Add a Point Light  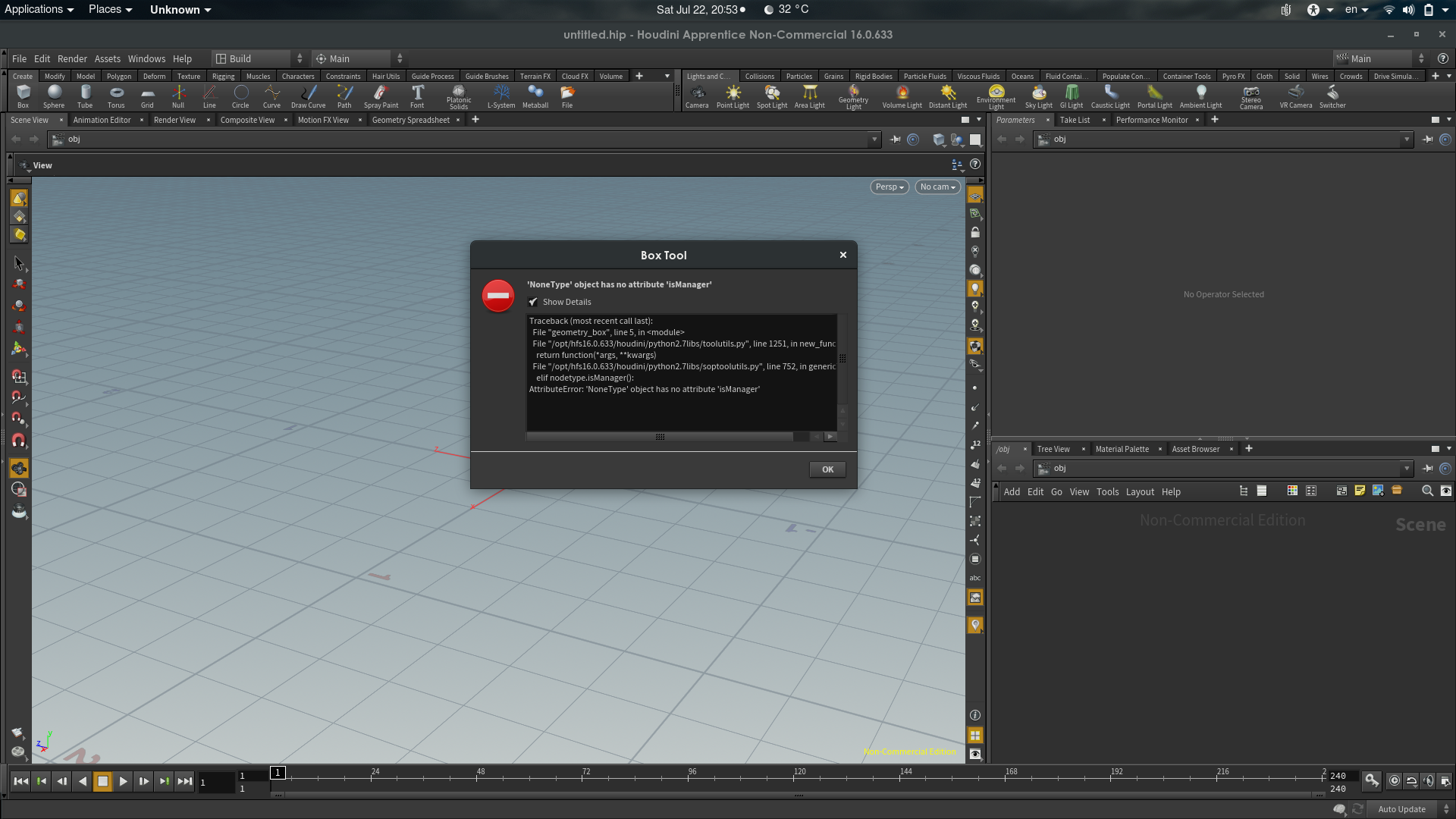click(733, 96)
